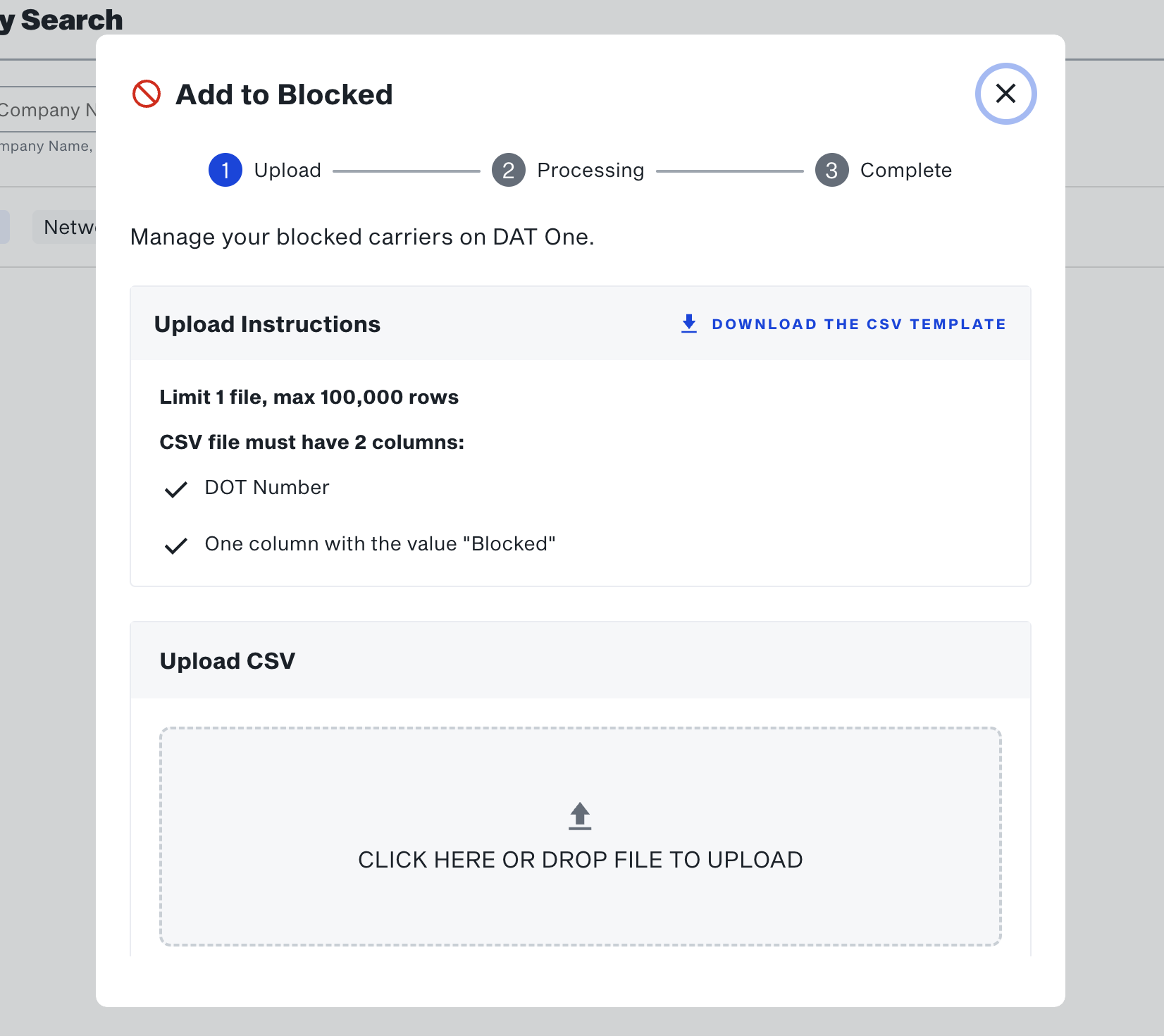Click the Upload Instructions header
1164x1036 pixels.
(267, 324)
